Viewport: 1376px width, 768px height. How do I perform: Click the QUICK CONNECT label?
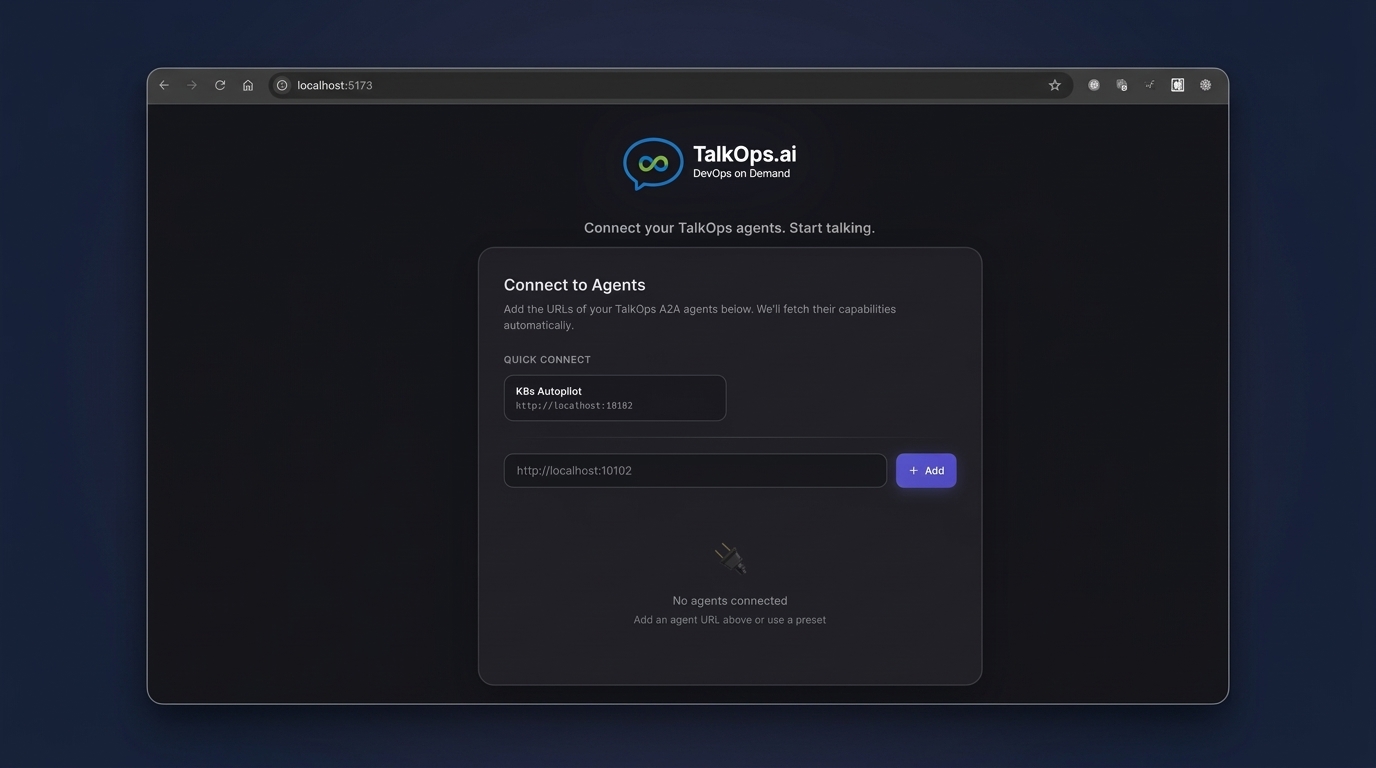click(x=547, y=360)
